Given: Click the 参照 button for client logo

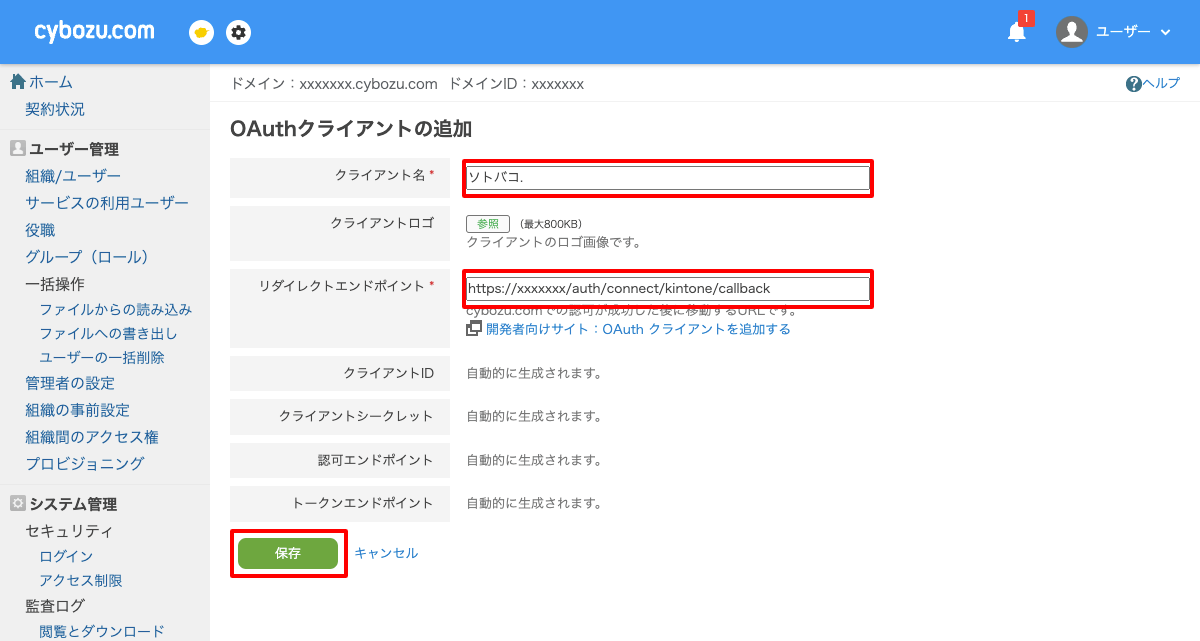Looking at the screenshot, I should click(487, 223).
